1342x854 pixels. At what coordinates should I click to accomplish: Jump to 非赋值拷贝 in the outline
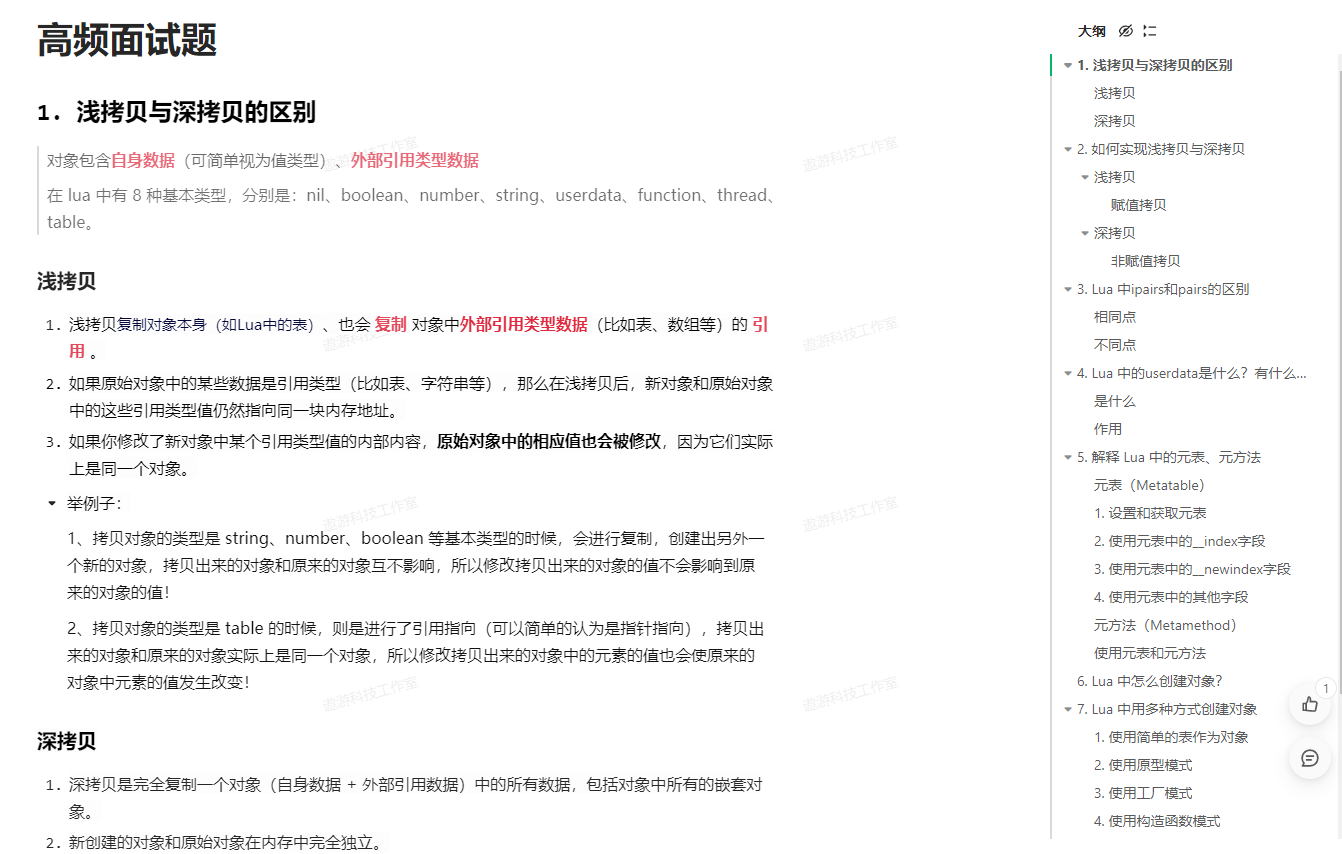(1145, 261)
